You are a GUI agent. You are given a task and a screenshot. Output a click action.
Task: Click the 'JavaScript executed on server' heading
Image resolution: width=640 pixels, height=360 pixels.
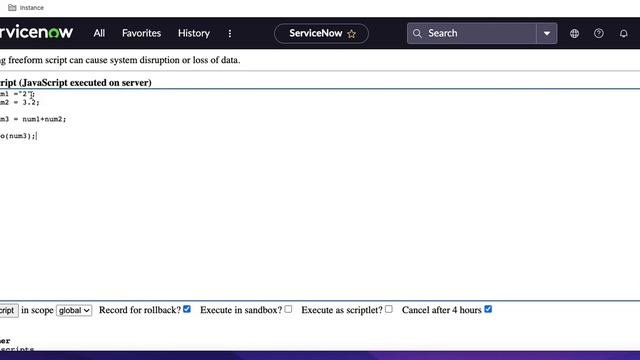(76, 82)
